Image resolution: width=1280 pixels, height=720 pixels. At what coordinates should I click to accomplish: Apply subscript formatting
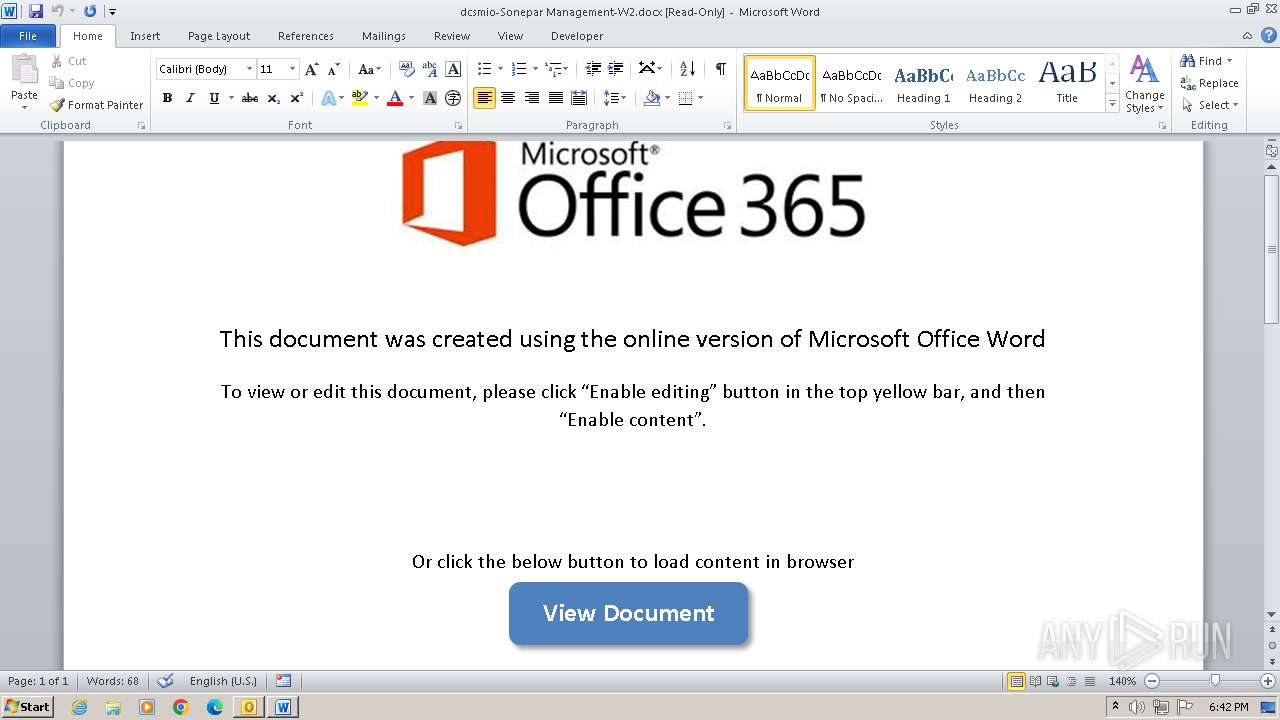coord(274,98)
